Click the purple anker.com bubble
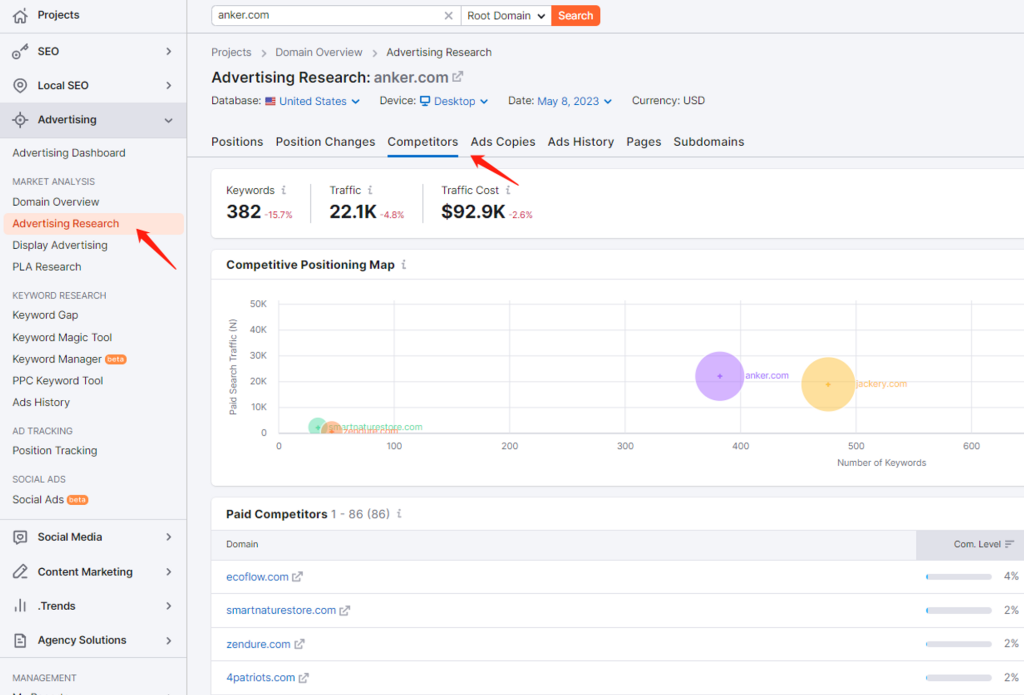Viewport: 1024px width, 695px height. coord(720,376)
